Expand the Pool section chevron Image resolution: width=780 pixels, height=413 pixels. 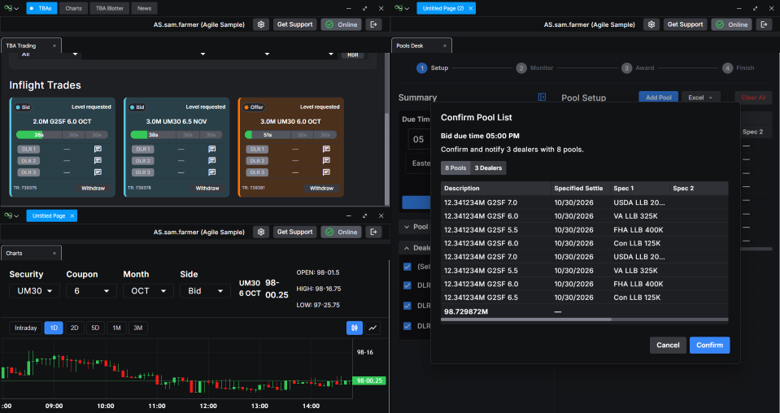(x=407, y=227)
